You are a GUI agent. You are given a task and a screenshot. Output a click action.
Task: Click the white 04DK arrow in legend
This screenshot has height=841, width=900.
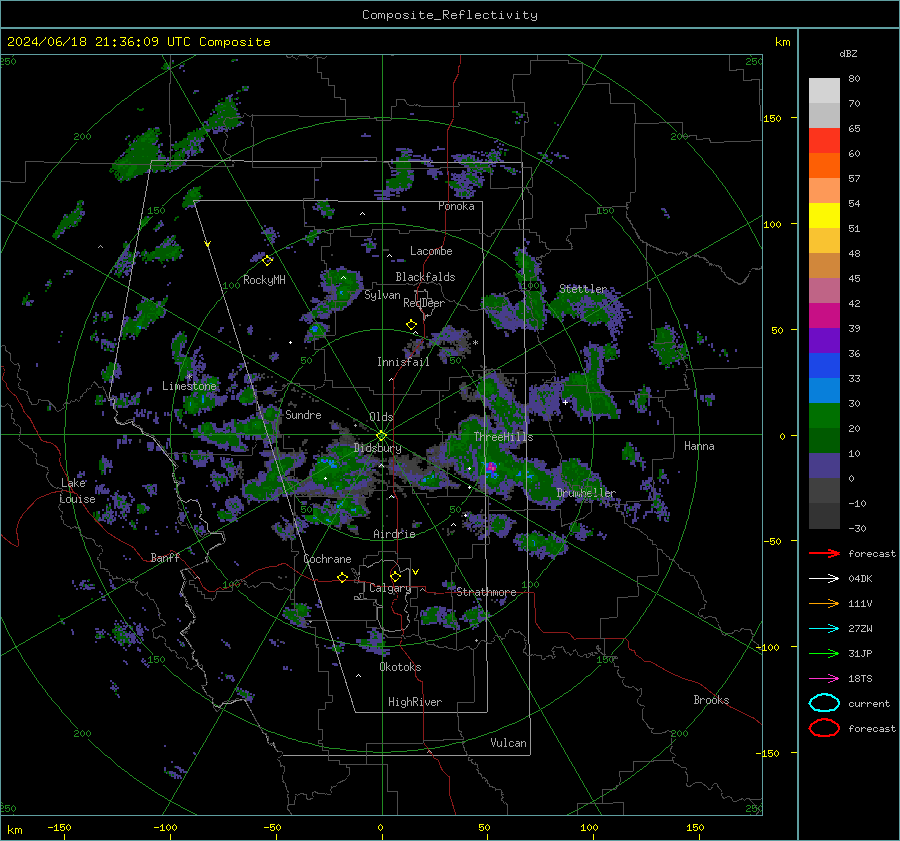pos(824,579)
